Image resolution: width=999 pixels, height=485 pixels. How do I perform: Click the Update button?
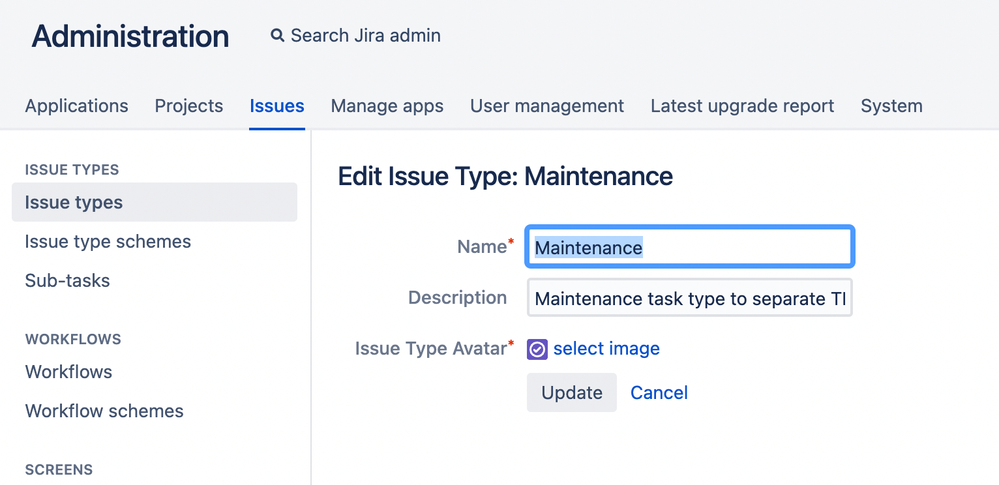pos(571,393)
